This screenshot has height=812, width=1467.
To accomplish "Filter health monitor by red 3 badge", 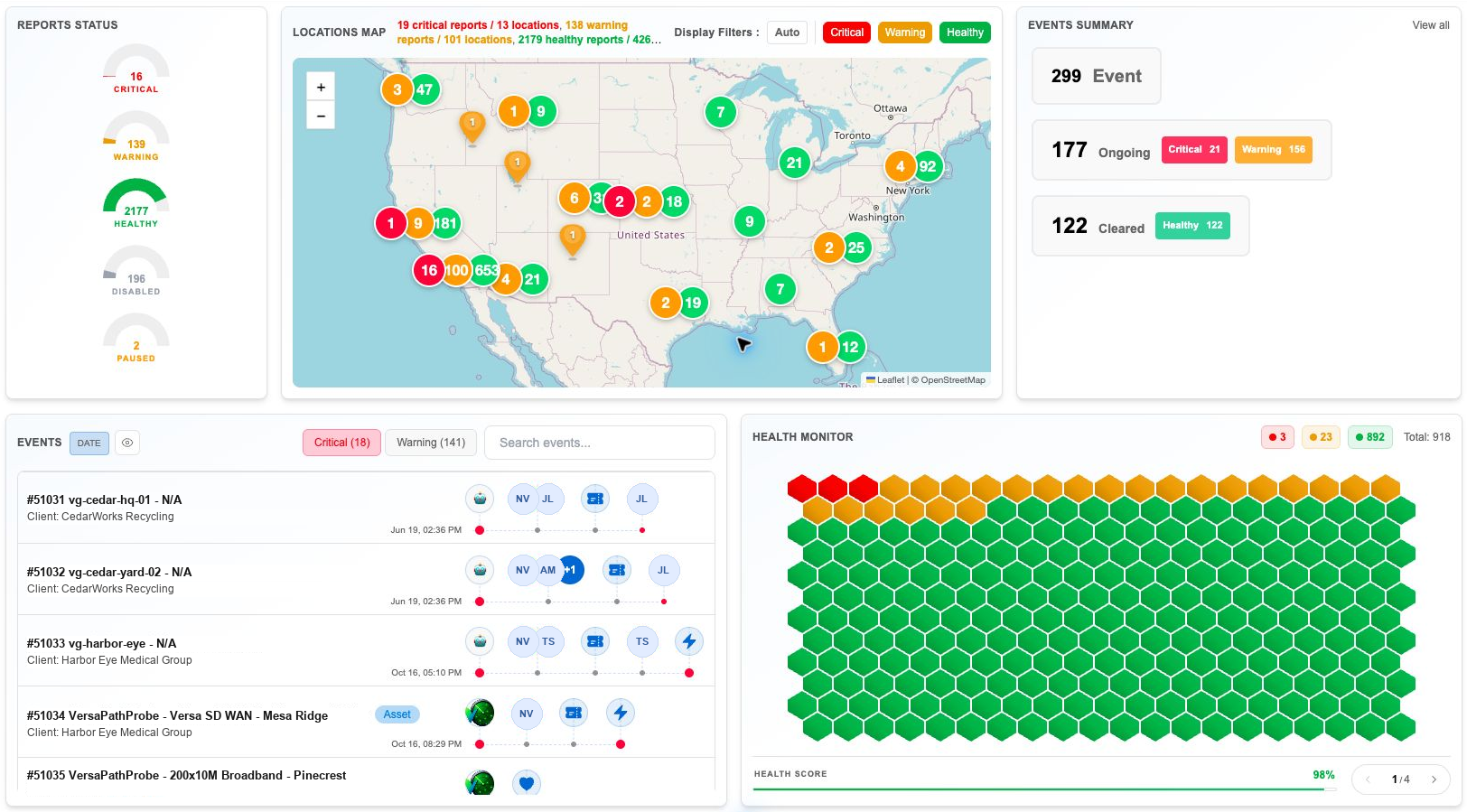I will pyautogui.click(x=1278, y=437).
